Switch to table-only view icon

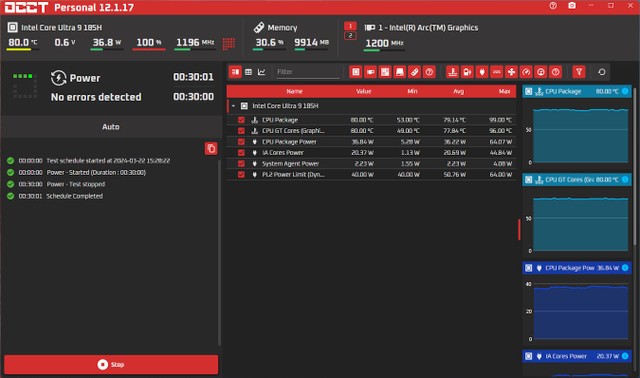click(248, 72)
